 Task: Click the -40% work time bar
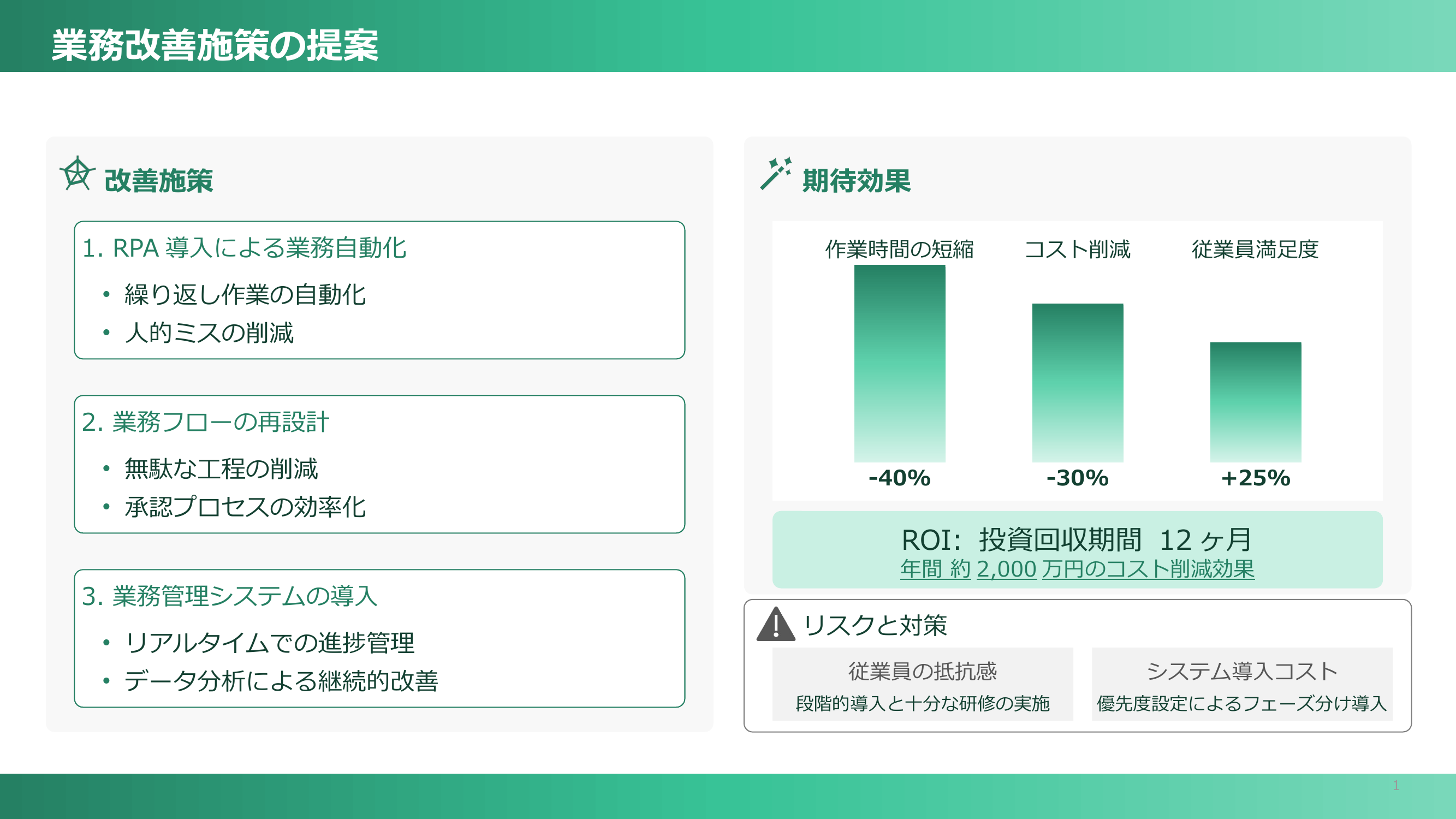tap(899, 364)
